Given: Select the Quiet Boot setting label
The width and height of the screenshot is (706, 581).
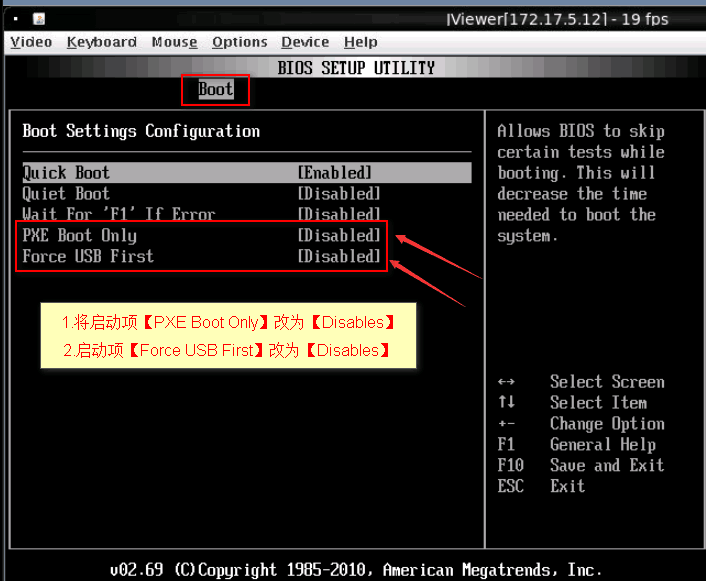Looking at the screenshot, I should point(66,194).
